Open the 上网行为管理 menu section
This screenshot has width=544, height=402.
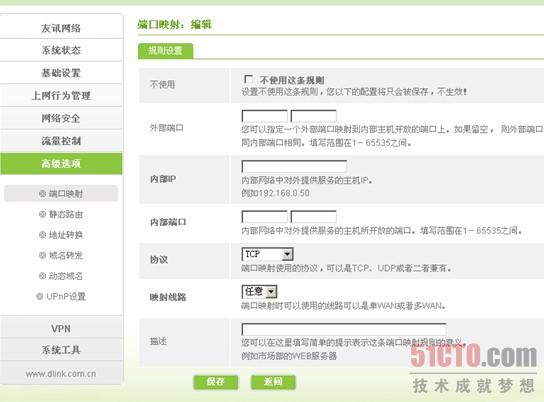61,95
